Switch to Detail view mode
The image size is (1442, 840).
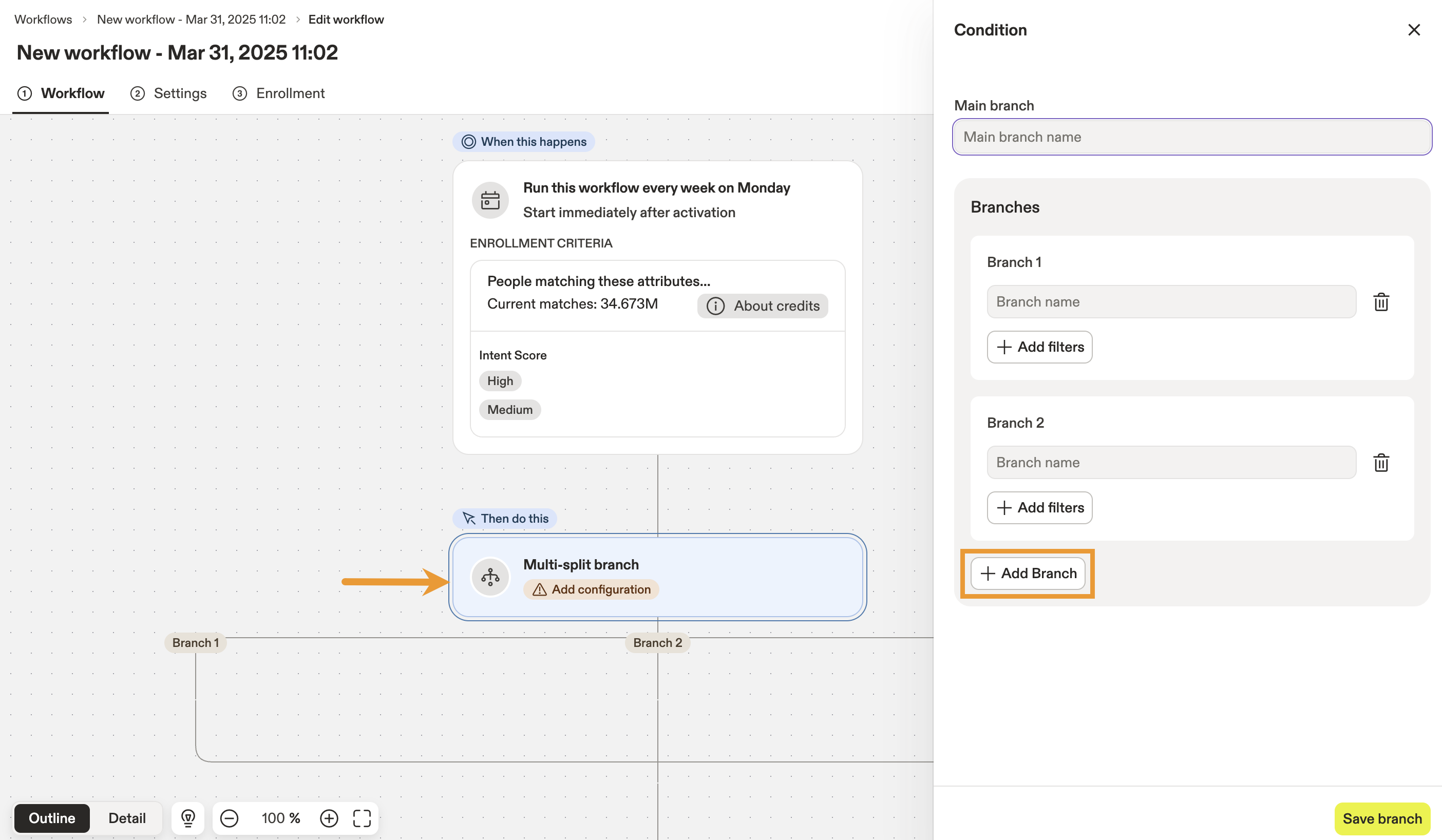126,818
